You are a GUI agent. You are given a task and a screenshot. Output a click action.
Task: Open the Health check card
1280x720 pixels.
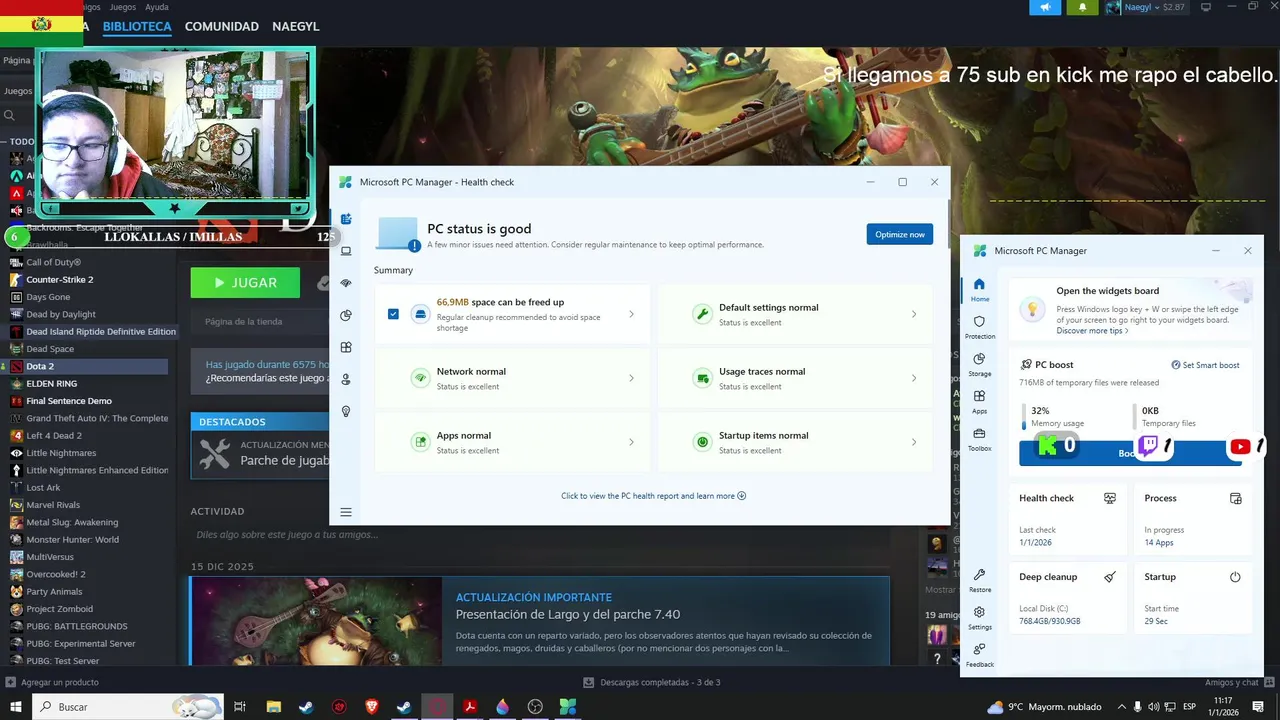pyautogui.click(x=1068, y=519)
